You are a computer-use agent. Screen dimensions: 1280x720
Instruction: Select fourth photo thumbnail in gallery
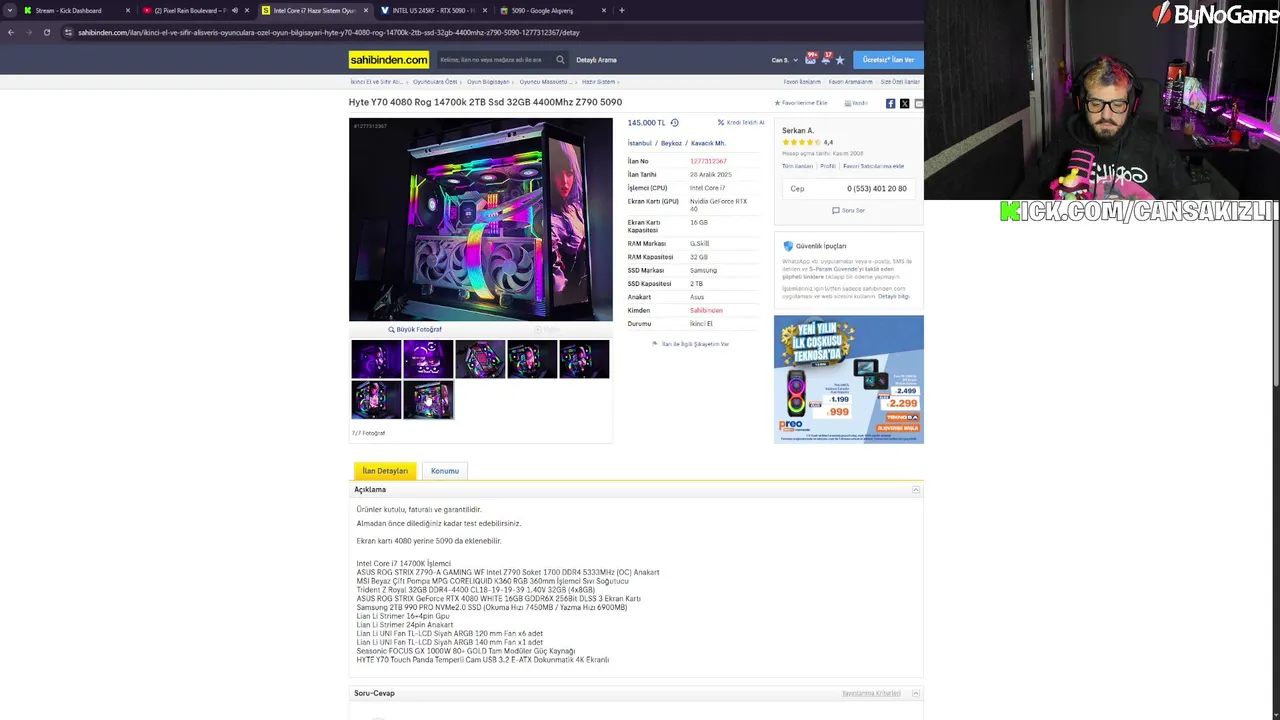[532, 359]
